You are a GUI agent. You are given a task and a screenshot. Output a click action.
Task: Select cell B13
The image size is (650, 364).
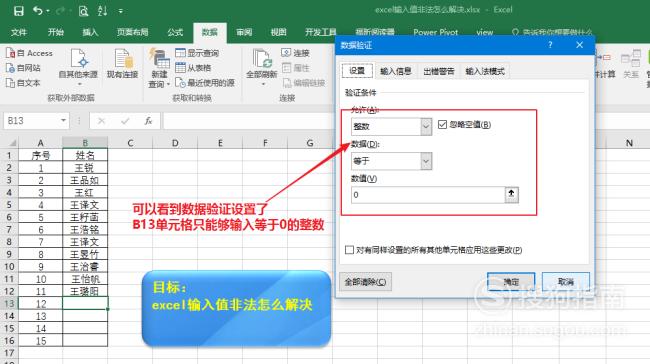(85, 303)
